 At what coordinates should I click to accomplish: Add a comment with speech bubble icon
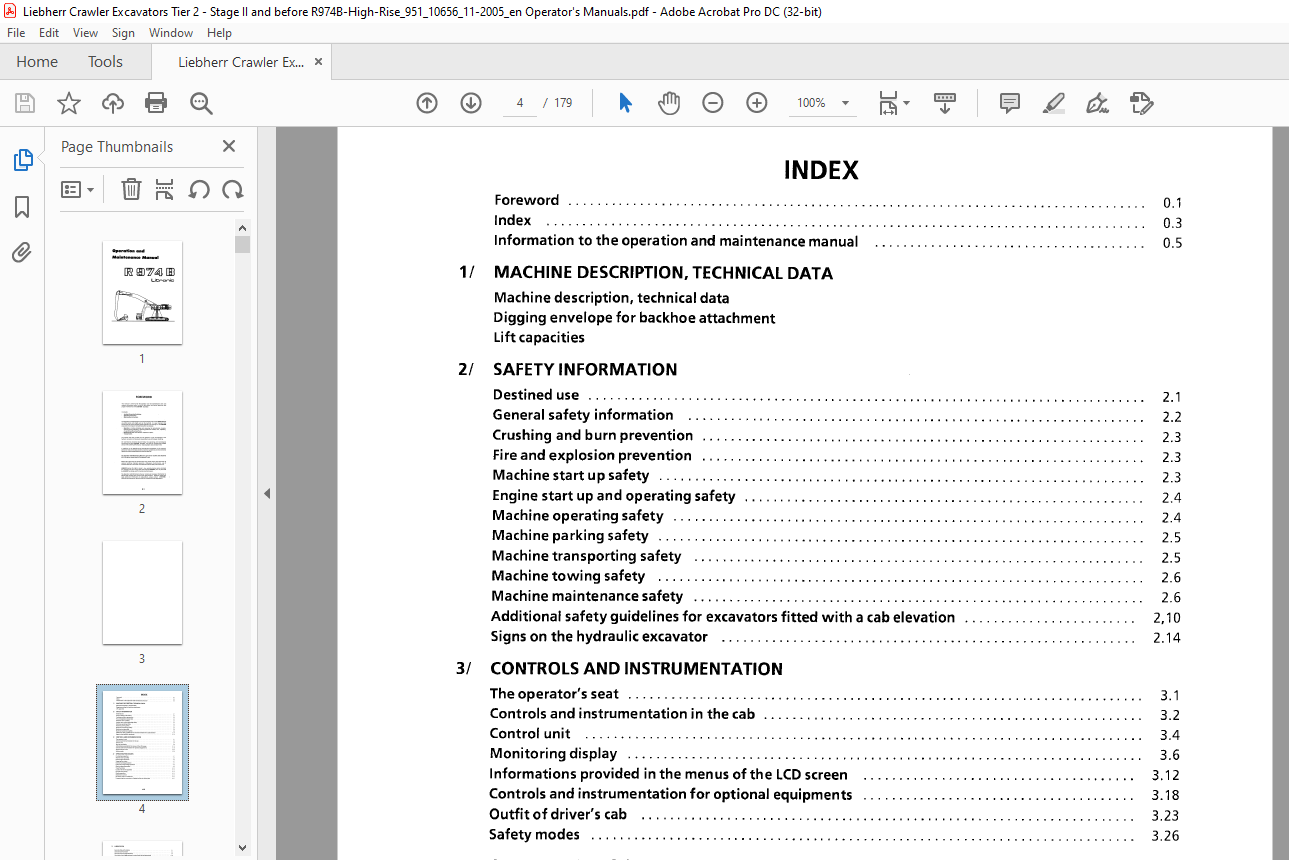pos(1010,103)
